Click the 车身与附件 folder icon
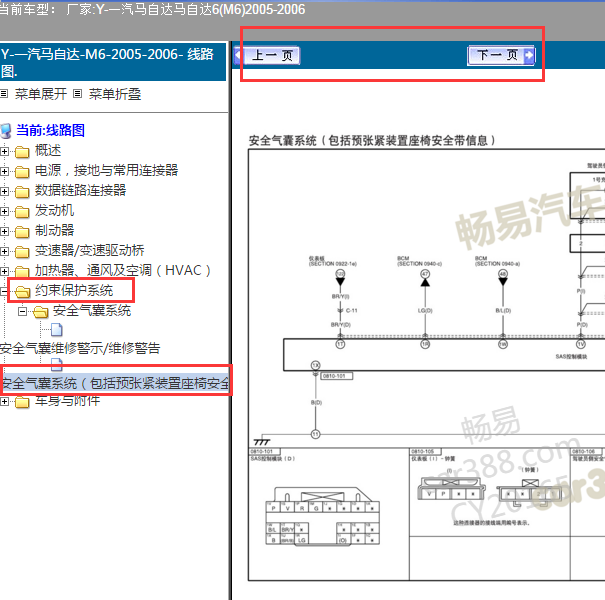The image size is (605, 600). point(22,402)
